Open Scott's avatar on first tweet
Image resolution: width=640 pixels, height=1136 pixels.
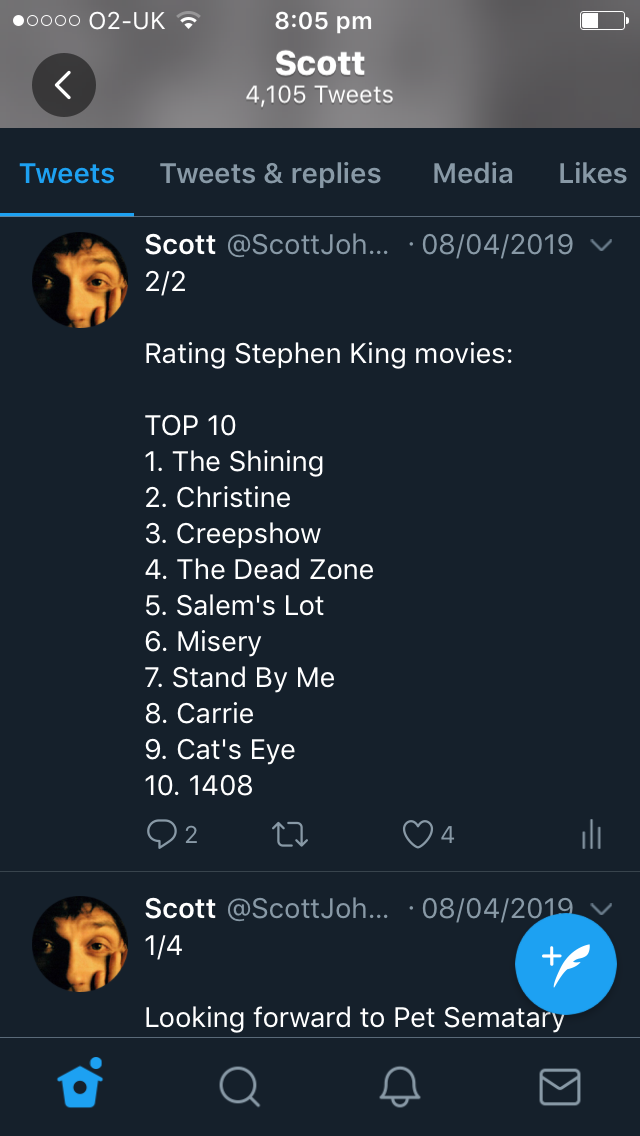(80, 280)
